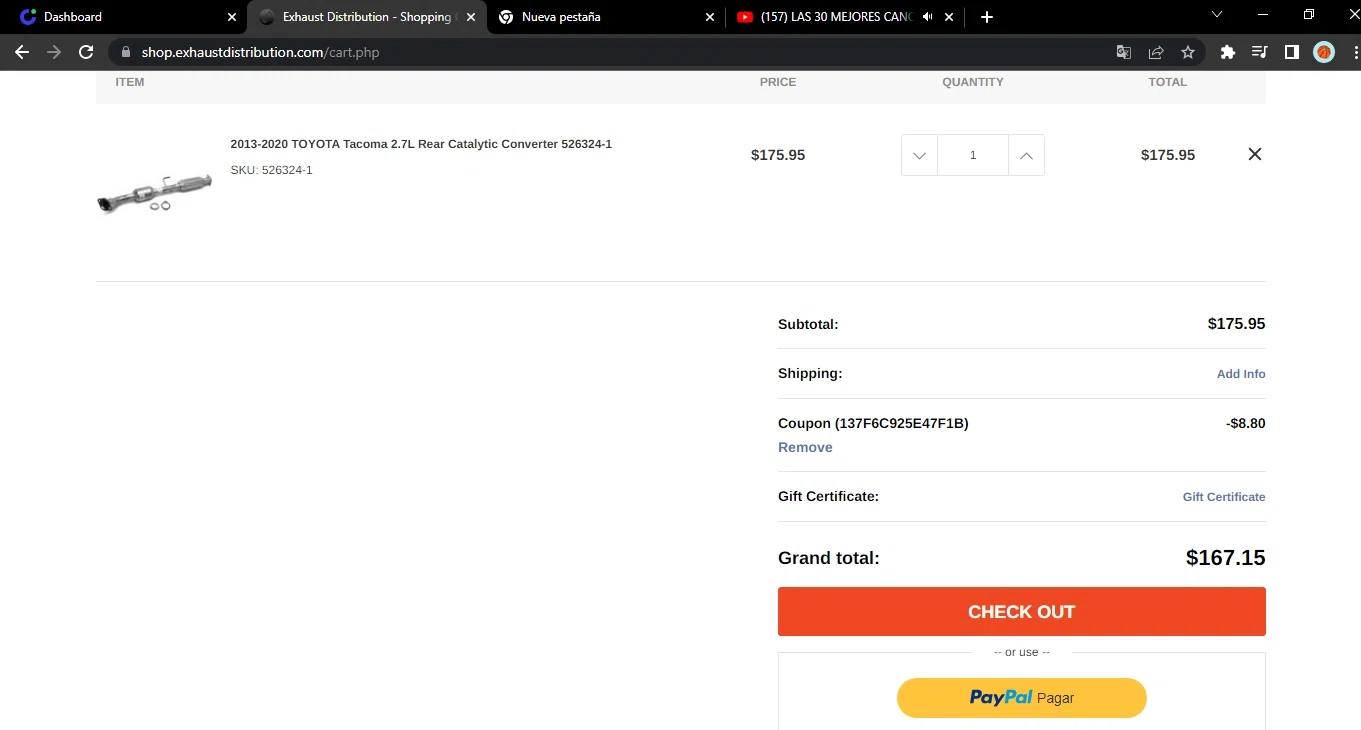Screen dimensions: 1361x730
Task: Mute the YouTube tab speaker icon
Action: pyautogui.click(x=928, y=17)
